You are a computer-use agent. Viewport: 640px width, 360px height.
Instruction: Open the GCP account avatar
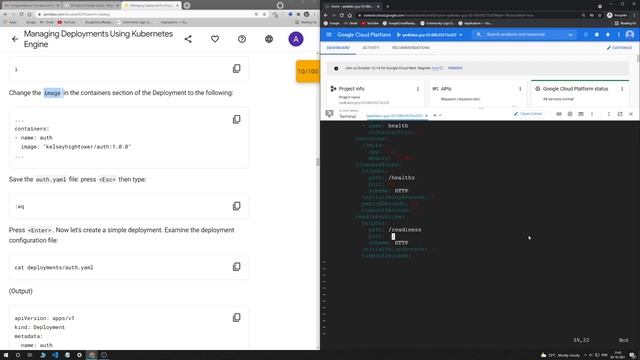(630, 35)
